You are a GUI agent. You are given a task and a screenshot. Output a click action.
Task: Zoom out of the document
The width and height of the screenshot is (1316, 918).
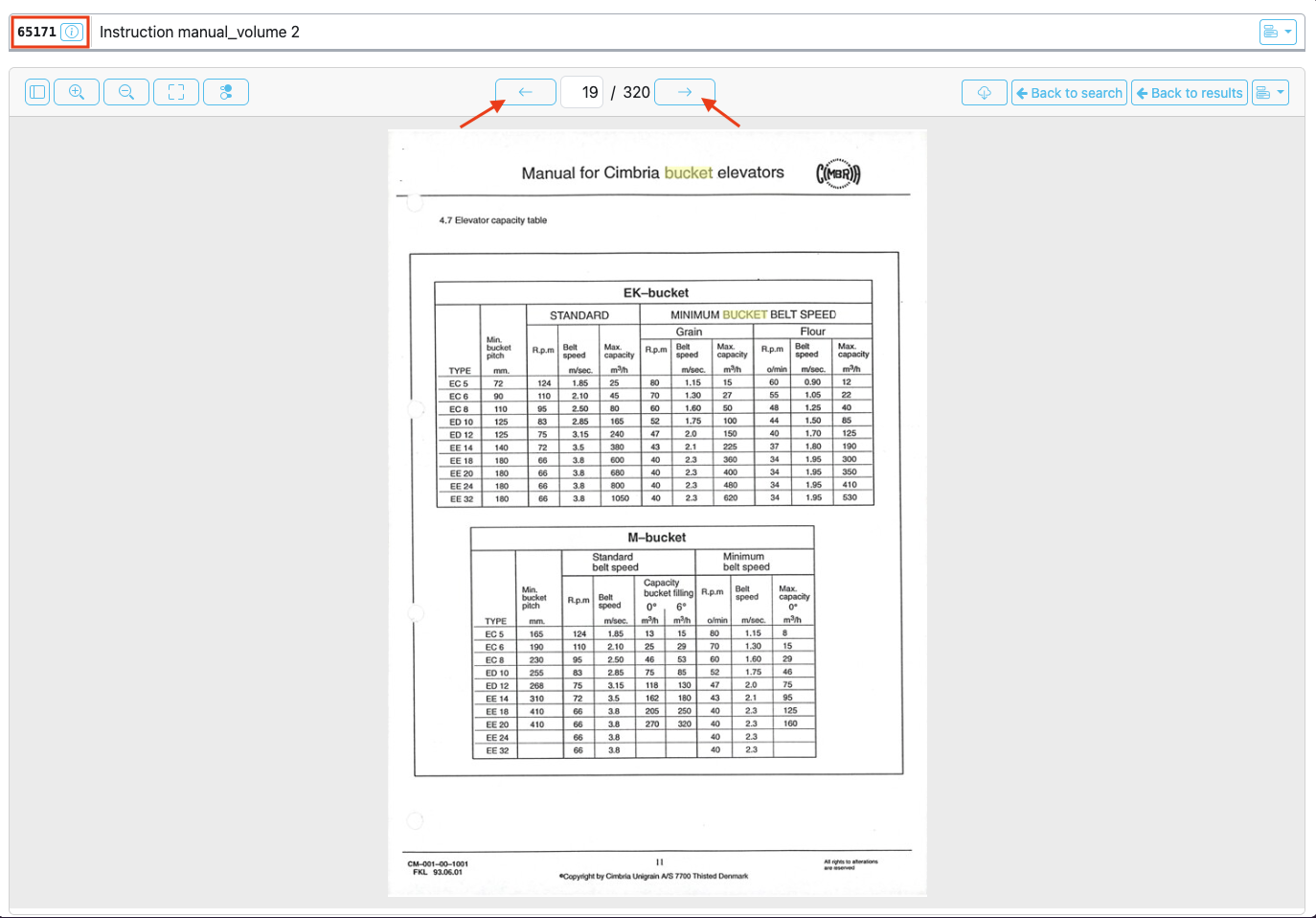126,92
